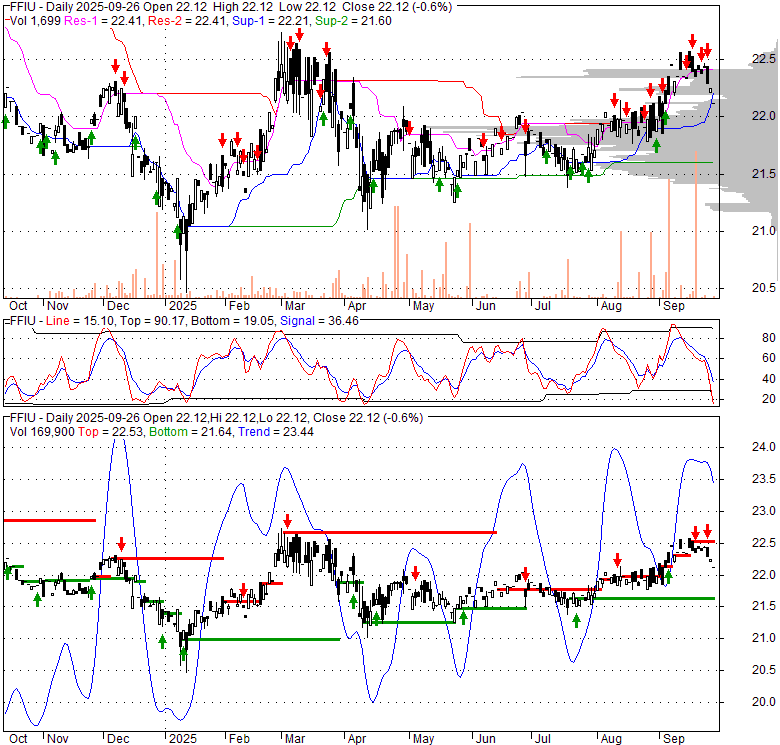Click the 'Bottom = 21.64' label in bottom chart
Image resolution: width=780 pixels, height=745 pixels.
point(191,432)
